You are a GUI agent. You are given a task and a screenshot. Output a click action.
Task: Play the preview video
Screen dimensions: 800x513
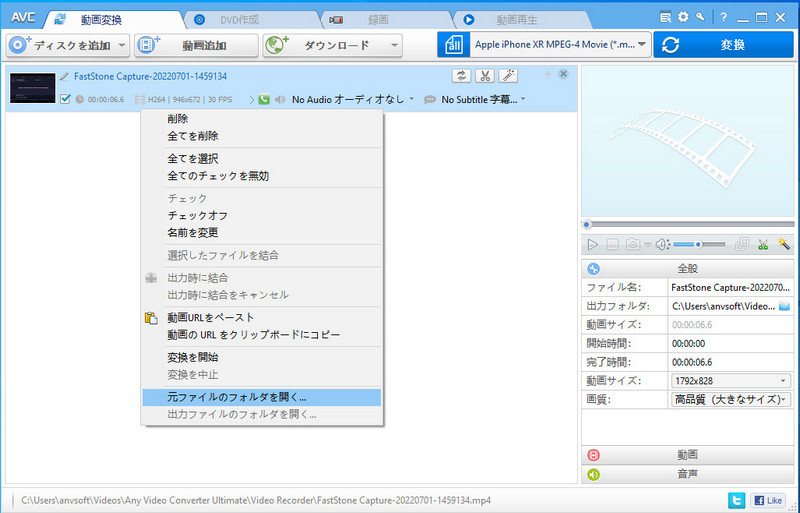pos(593,245)
